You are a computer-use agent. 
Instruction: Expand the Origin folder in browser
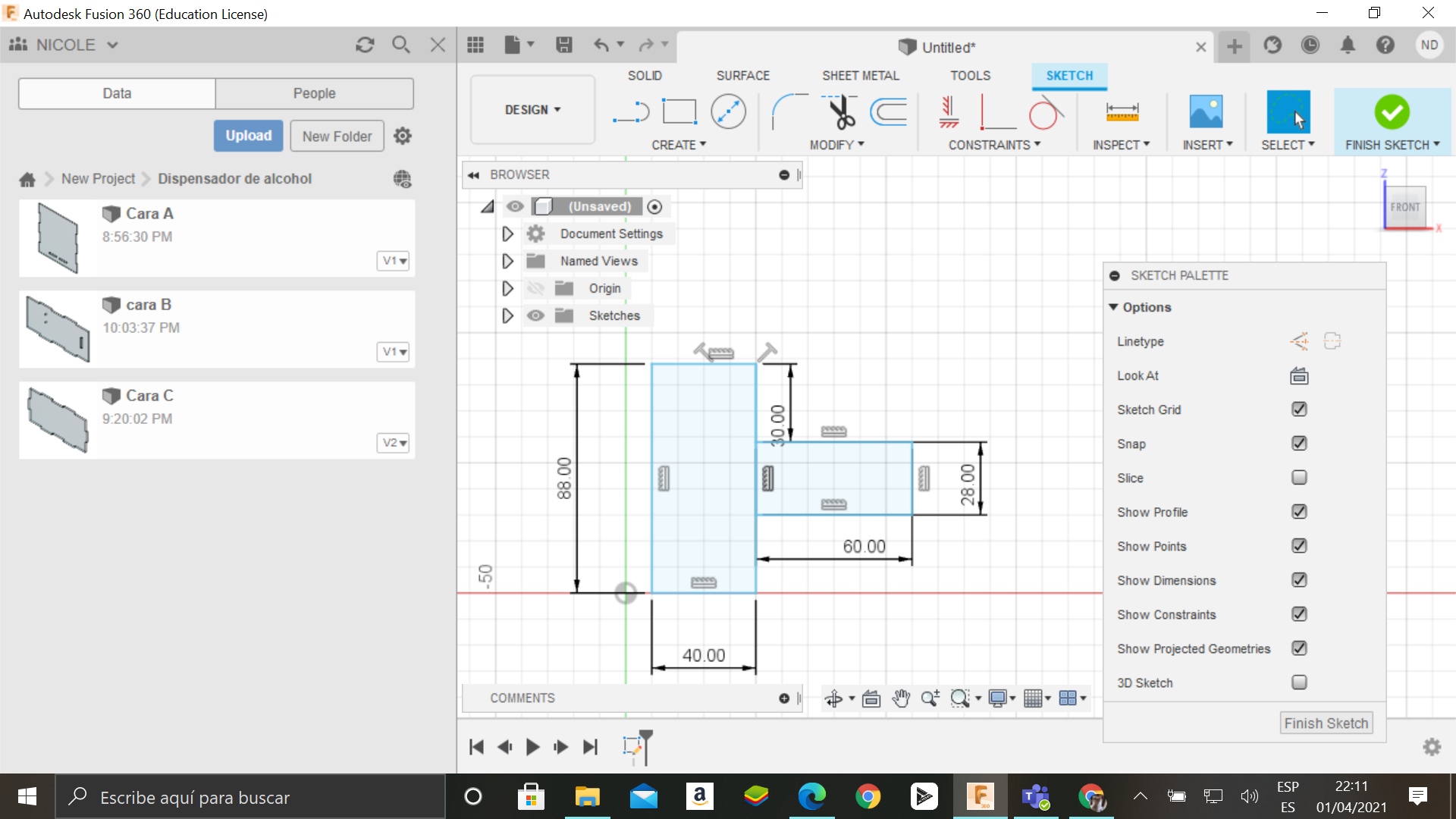[507, 288]
